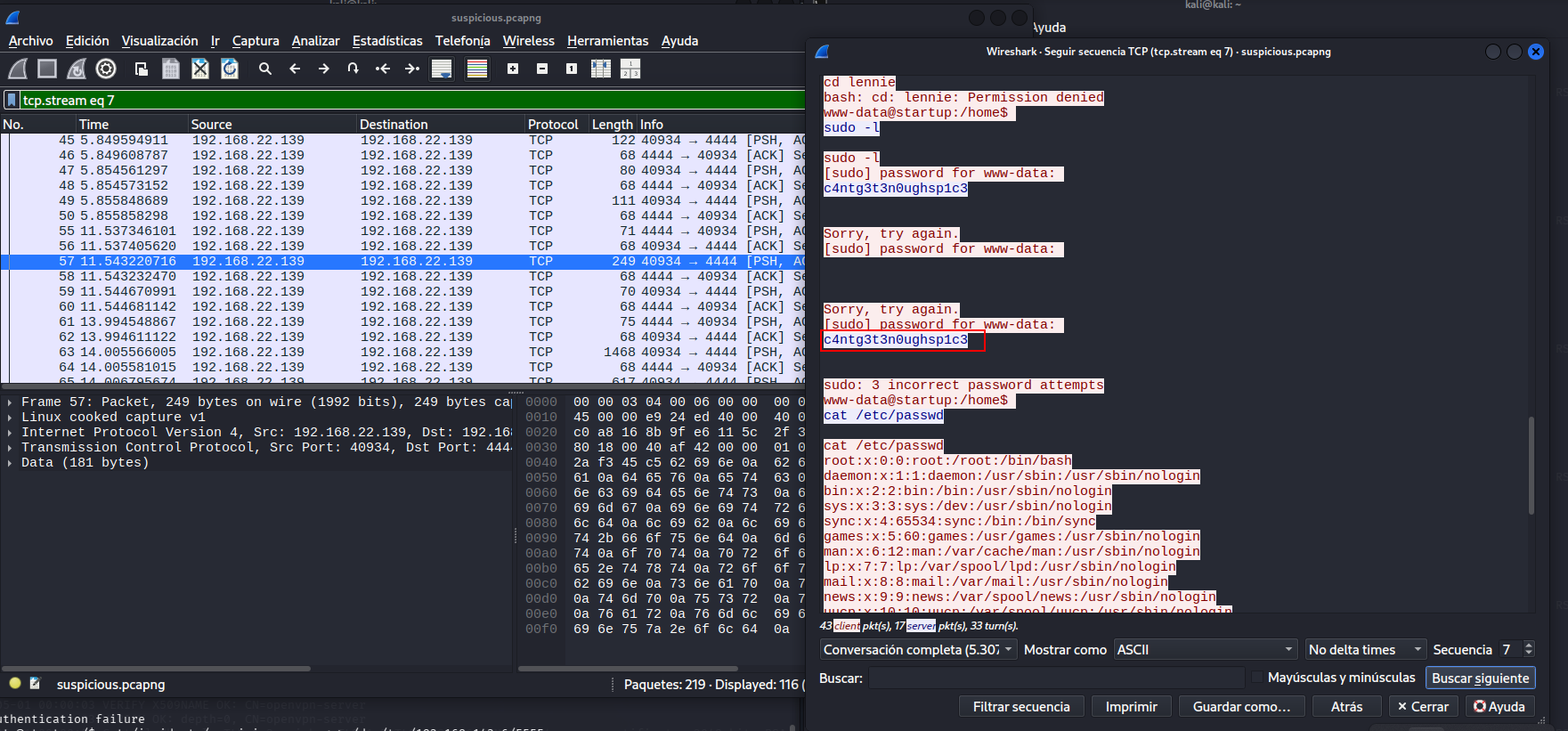
Task: Click the Atrás button
Action: (1346, 706)
